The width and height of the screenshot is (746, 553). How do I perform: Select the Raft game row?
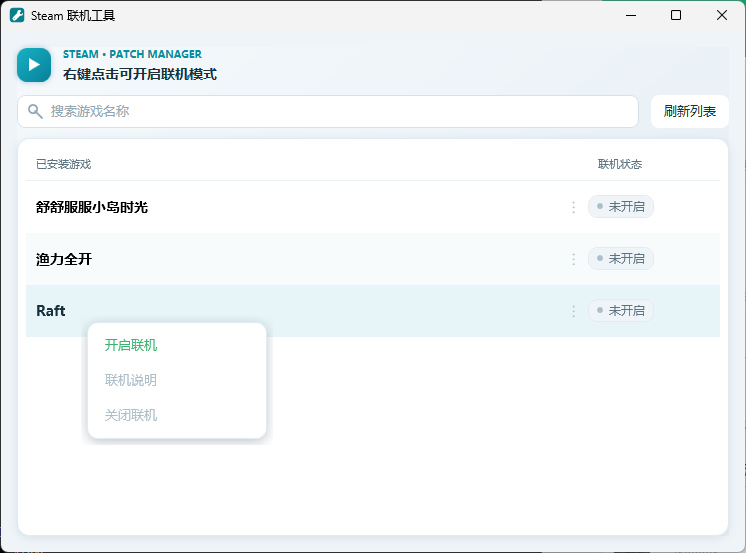(x=373, y=311)
